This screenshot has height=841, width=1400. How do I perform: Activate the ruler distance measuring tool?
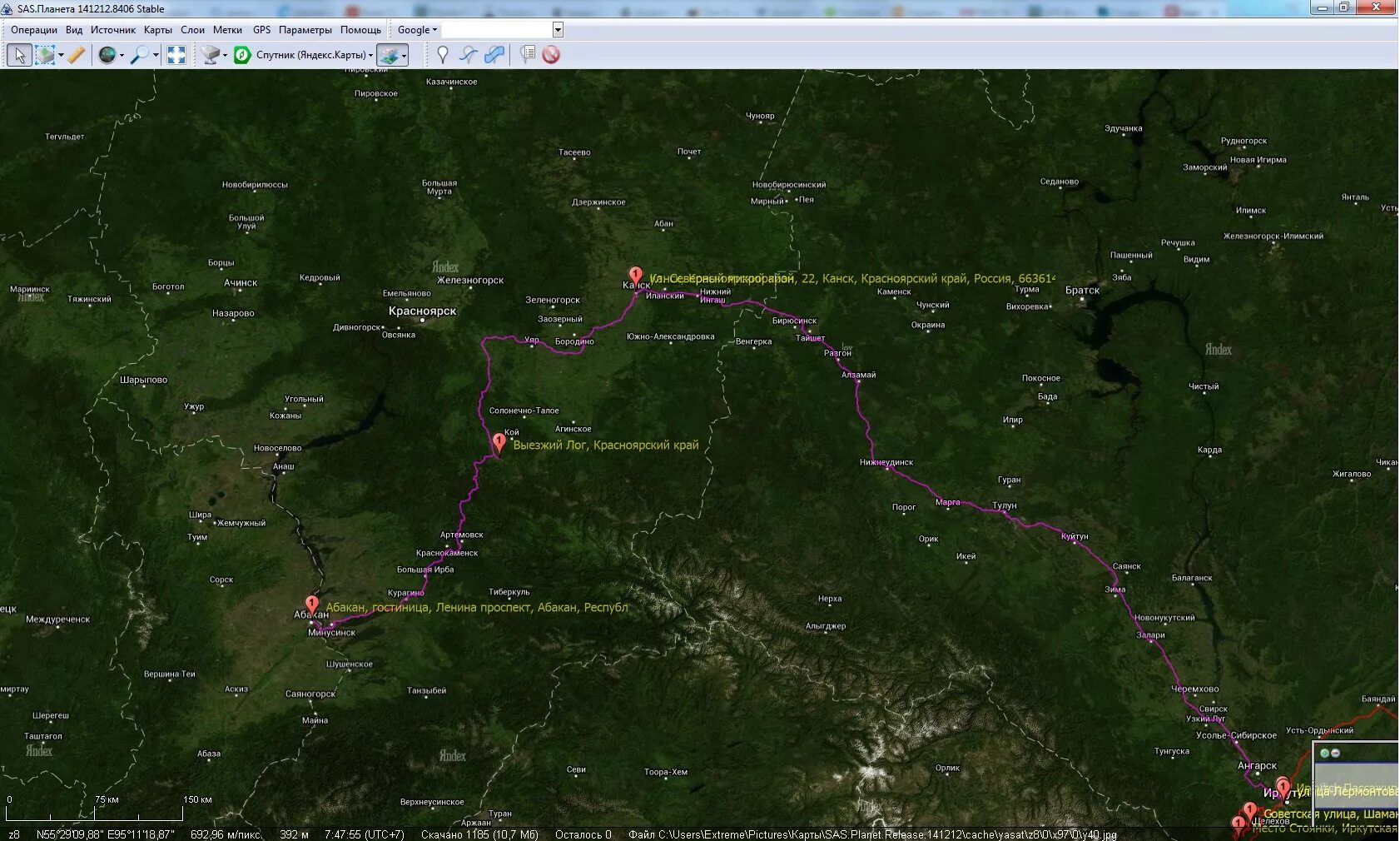pos(76,55)
